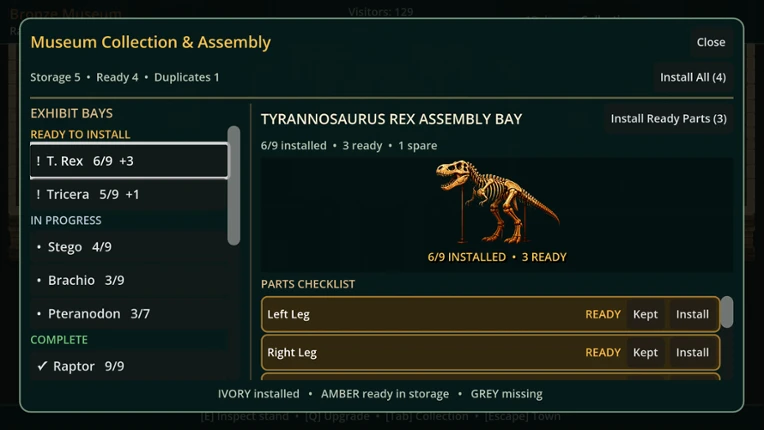Open the Pteranodon 3/7 bay
This screenshot has height=430, width=764.
click(x=129, y=314)
